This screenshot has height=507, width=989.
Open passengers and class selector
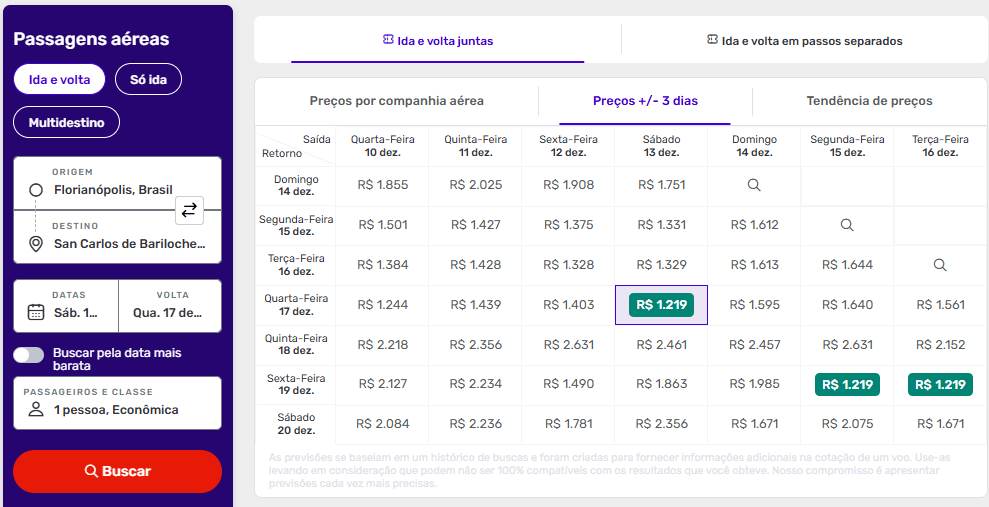point(117,403)
